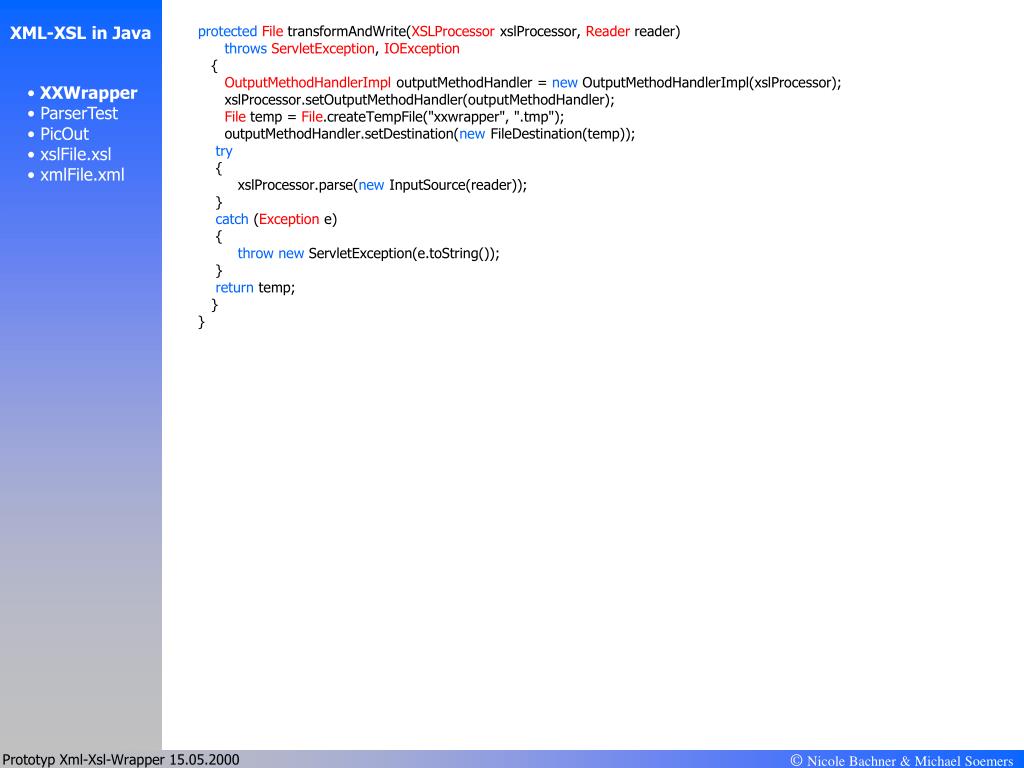Click the 'try' keyword
This screenshot has height=768, width=1024.
224,152
